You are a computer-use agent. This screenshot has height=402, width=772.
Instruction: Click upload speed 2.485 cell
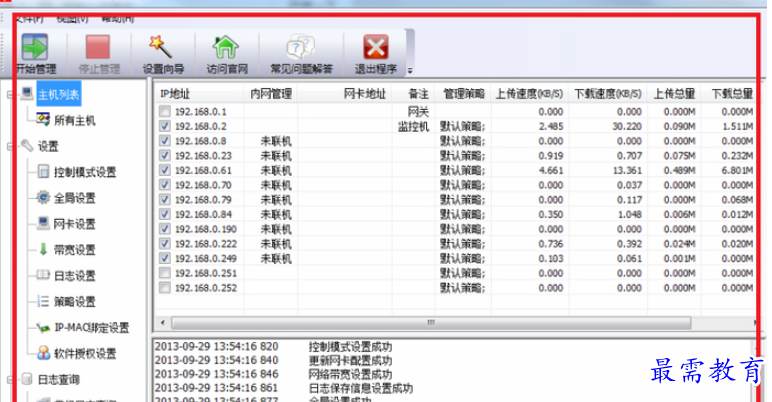click(x=551, y=126)
